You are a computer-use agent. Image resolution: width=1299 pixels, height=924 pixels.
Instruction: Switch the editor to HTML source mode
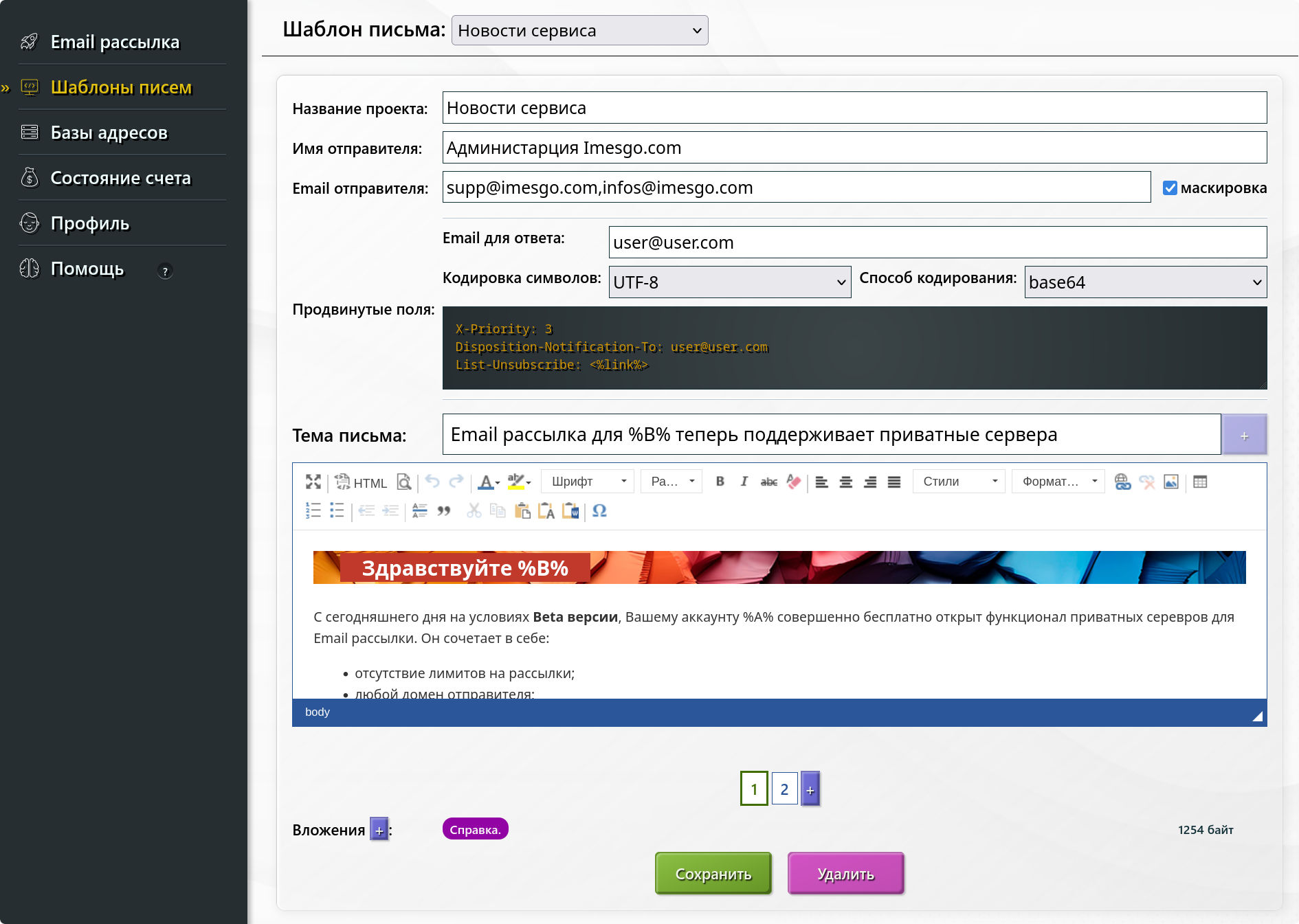coord(362,483)
